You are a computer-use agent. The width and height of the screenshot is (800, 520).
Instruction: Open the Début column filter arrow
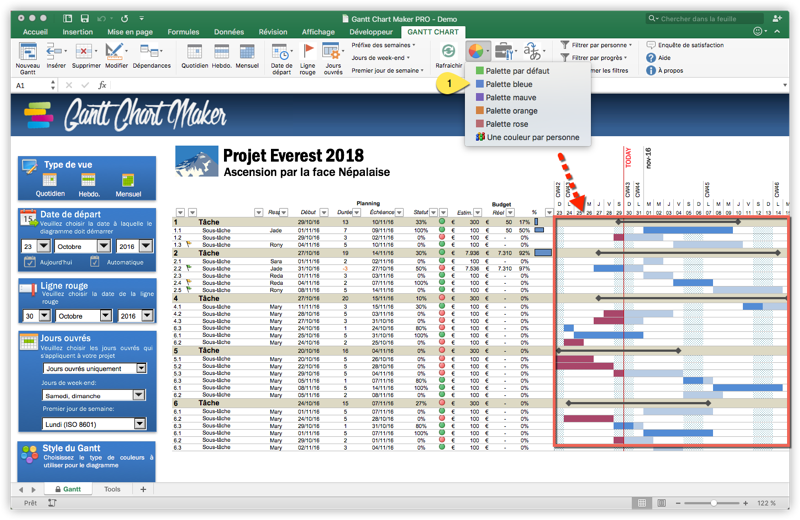click(x=324, y=212)
